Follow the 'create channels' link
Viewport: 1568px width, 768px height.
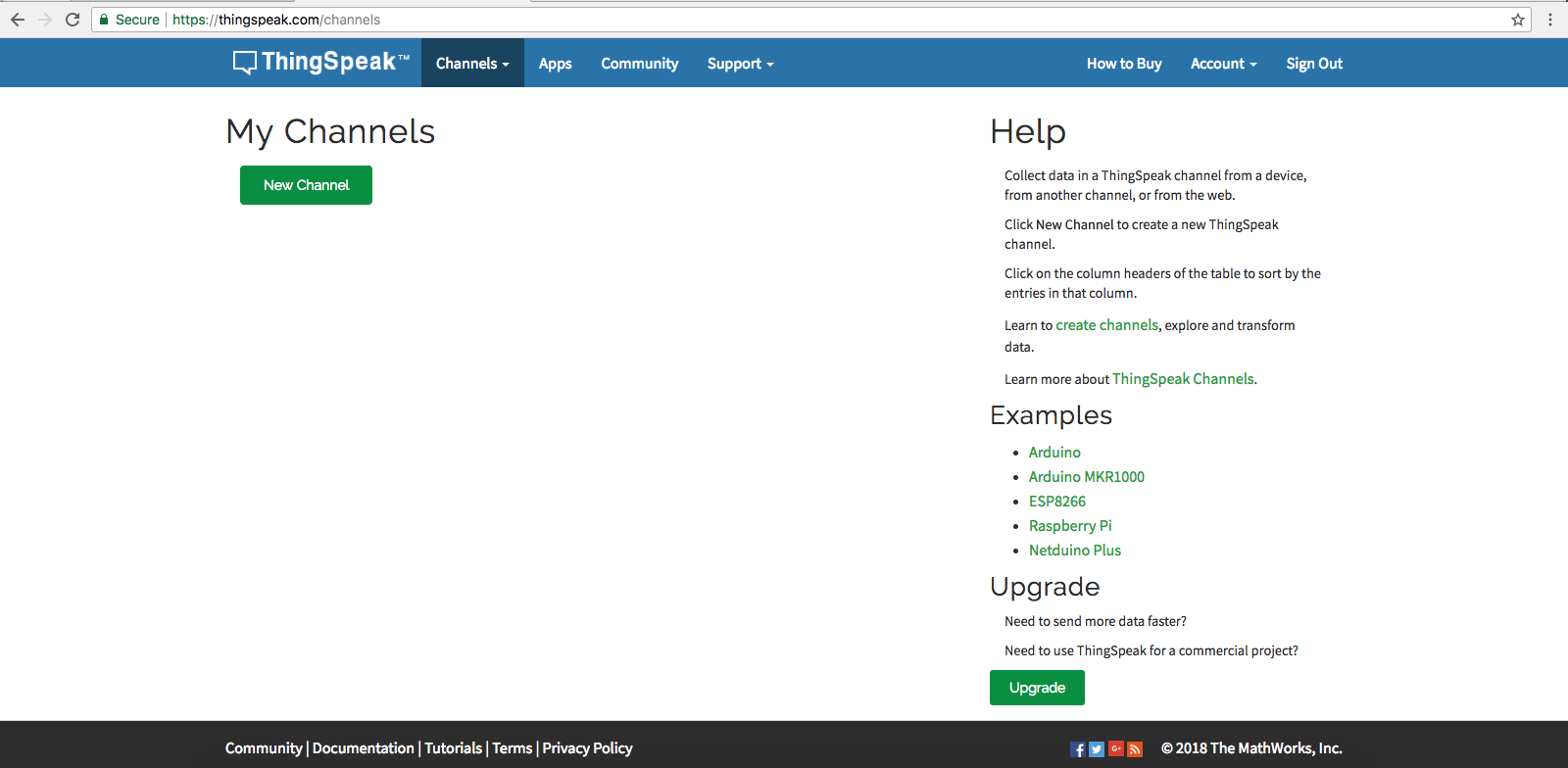[1106, 325]
